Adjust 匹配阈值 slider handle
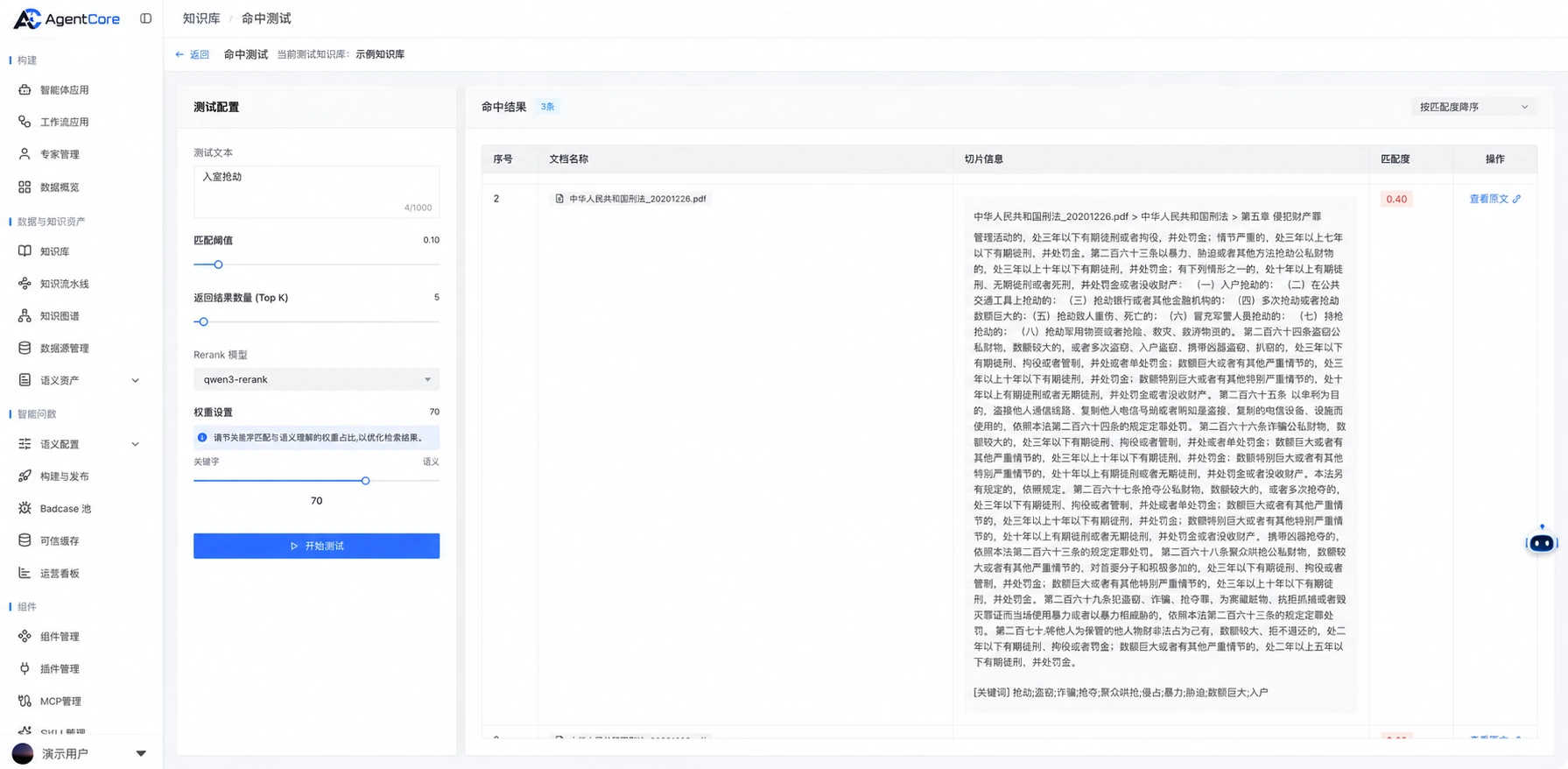This screenshot has height=769, width=1568. point(218,265)
